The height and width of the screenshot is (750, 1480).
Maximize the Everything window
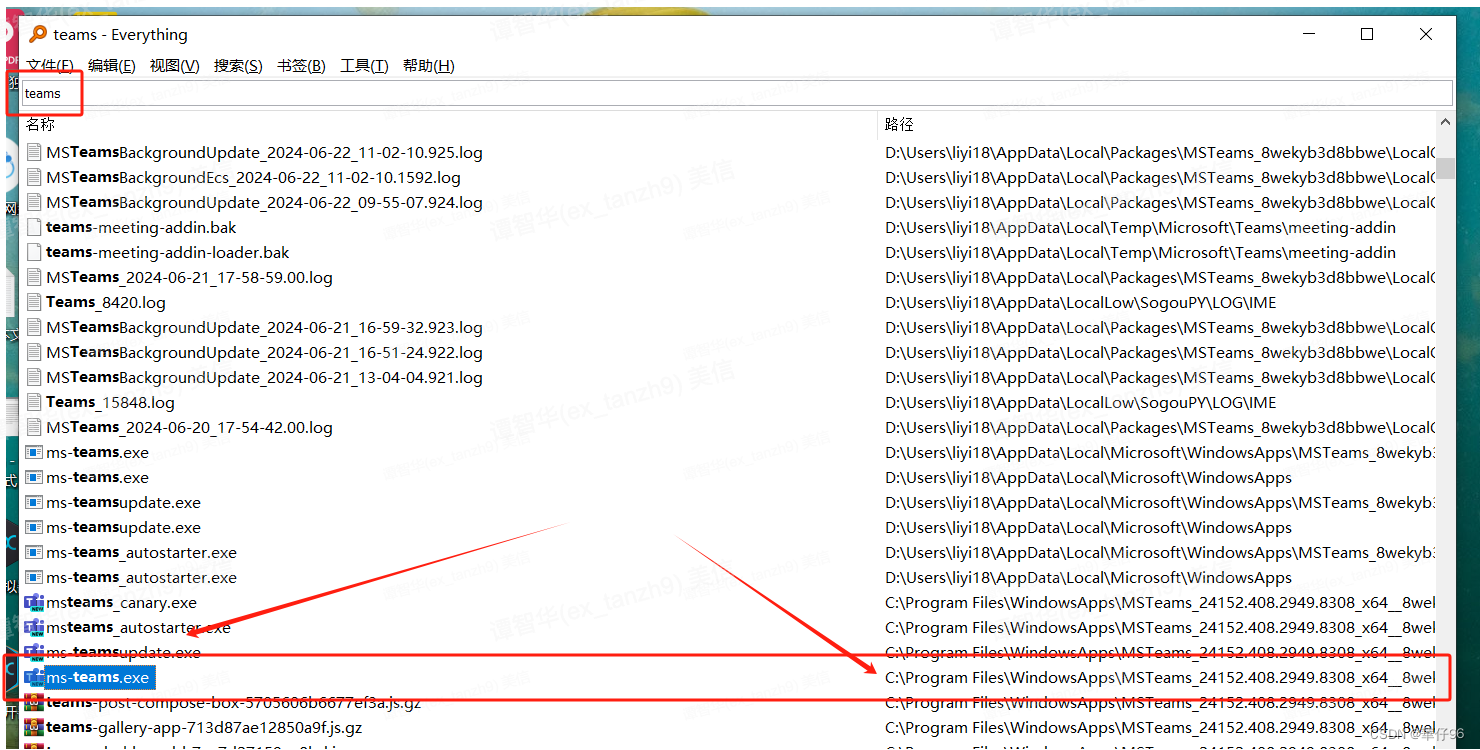1367,34
